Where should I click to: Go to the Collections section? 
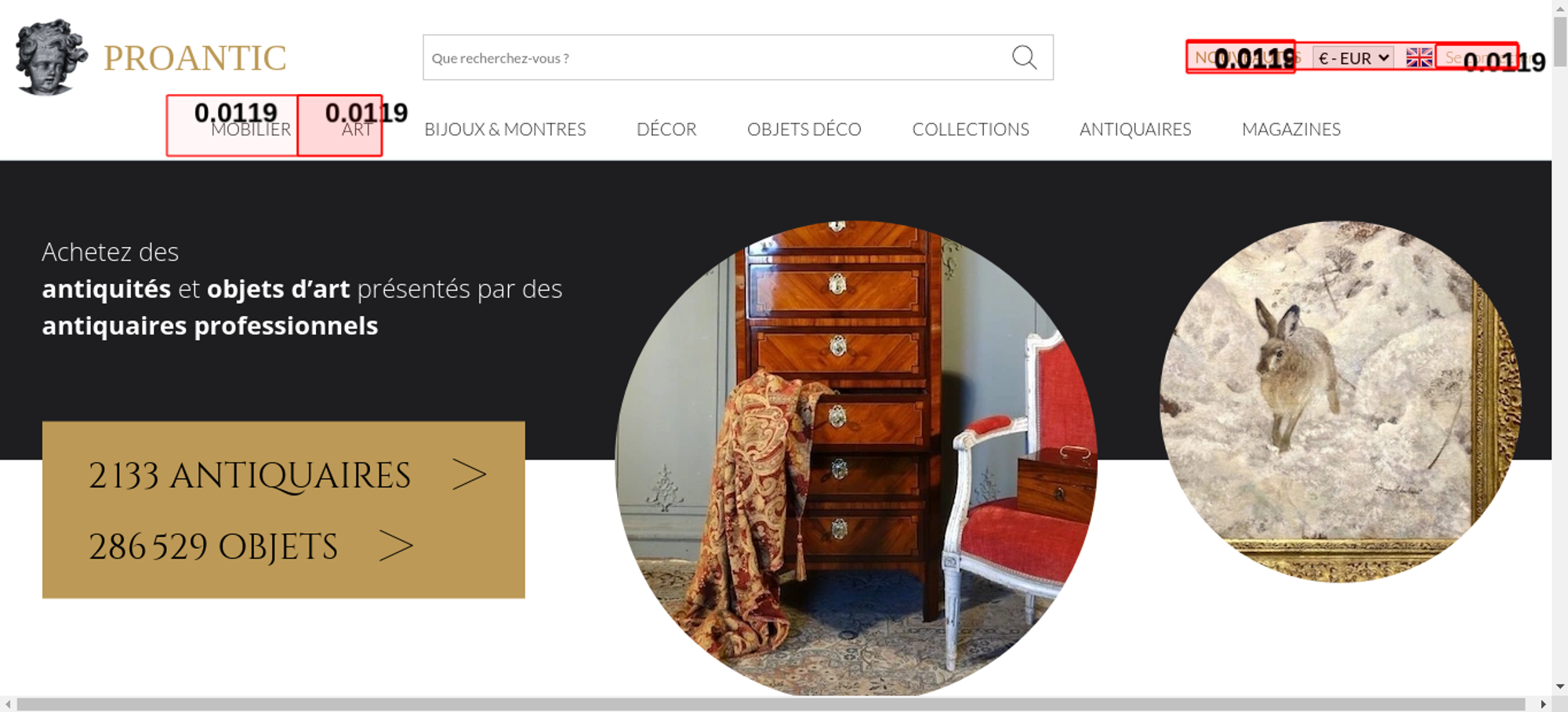point(971,129)
